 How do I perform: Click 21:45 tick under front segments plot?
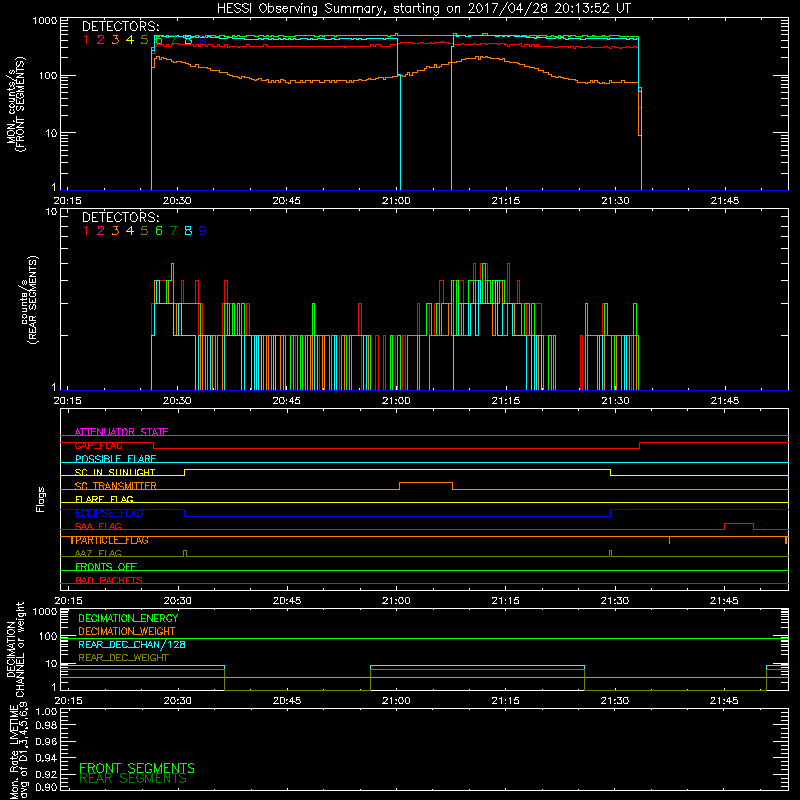point(724,201)
